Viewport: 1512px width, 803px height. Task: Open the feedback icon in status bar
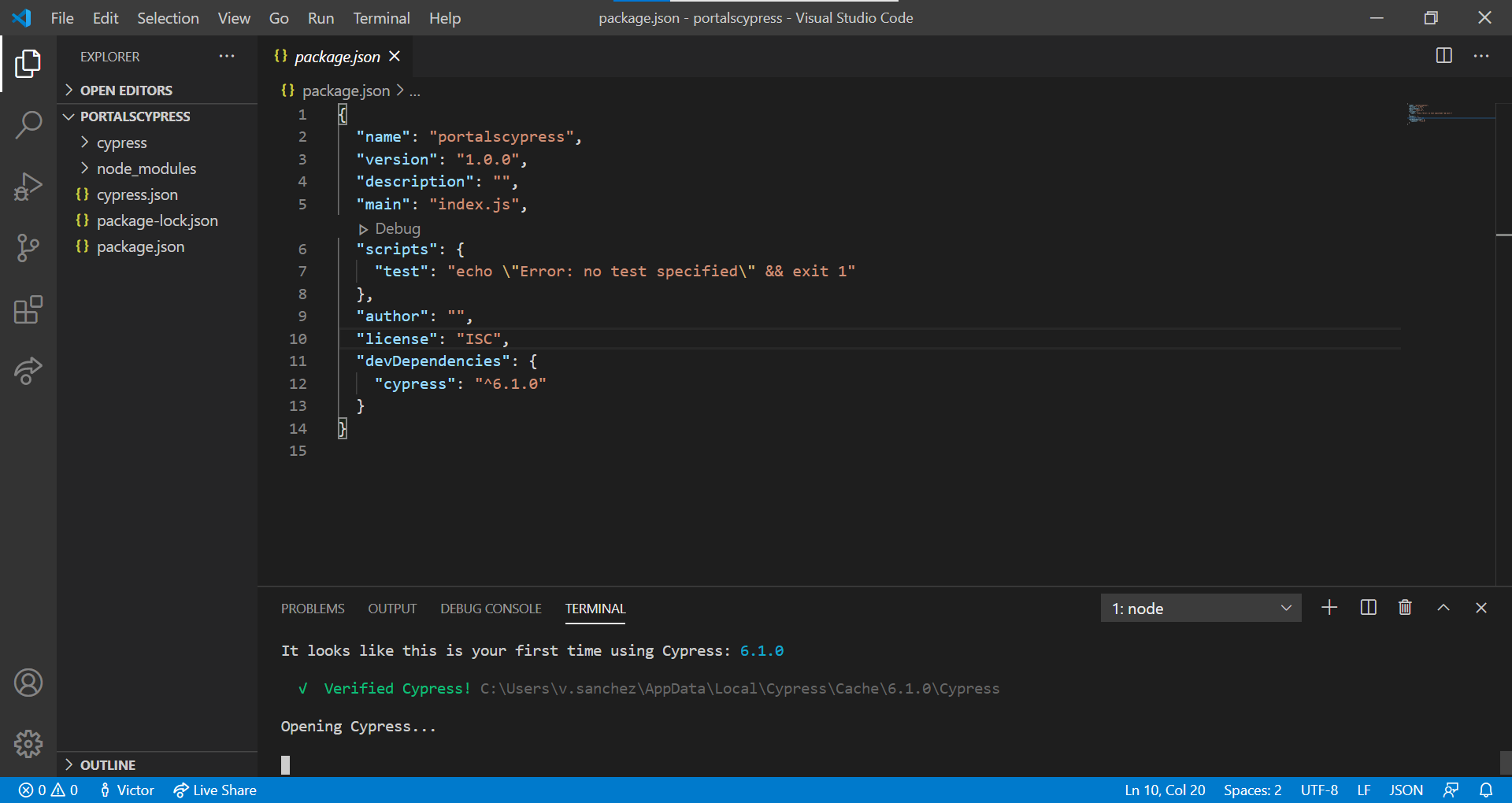pos(1451,790)
